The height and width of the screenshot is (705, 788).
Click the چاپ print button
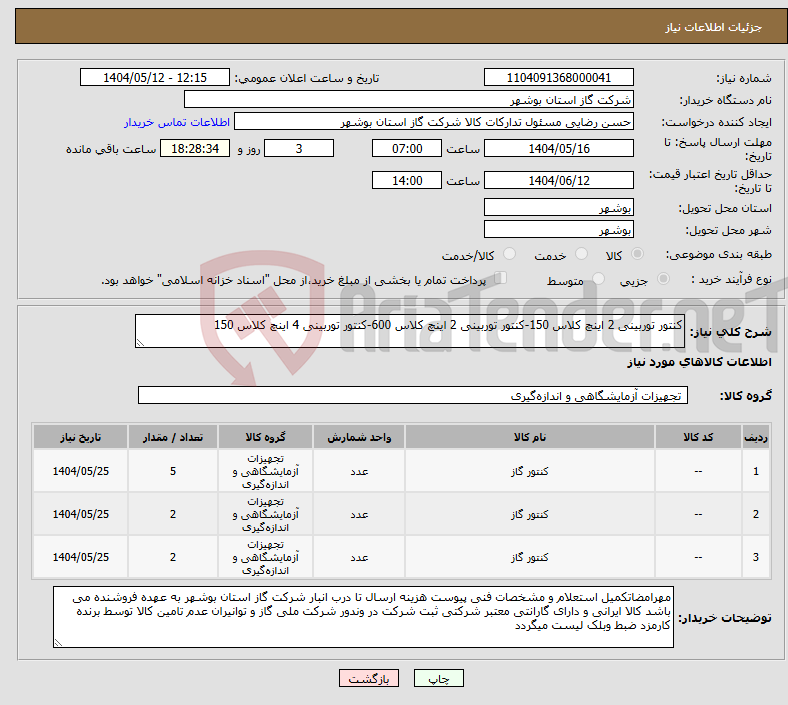click(x=439, y=678)
